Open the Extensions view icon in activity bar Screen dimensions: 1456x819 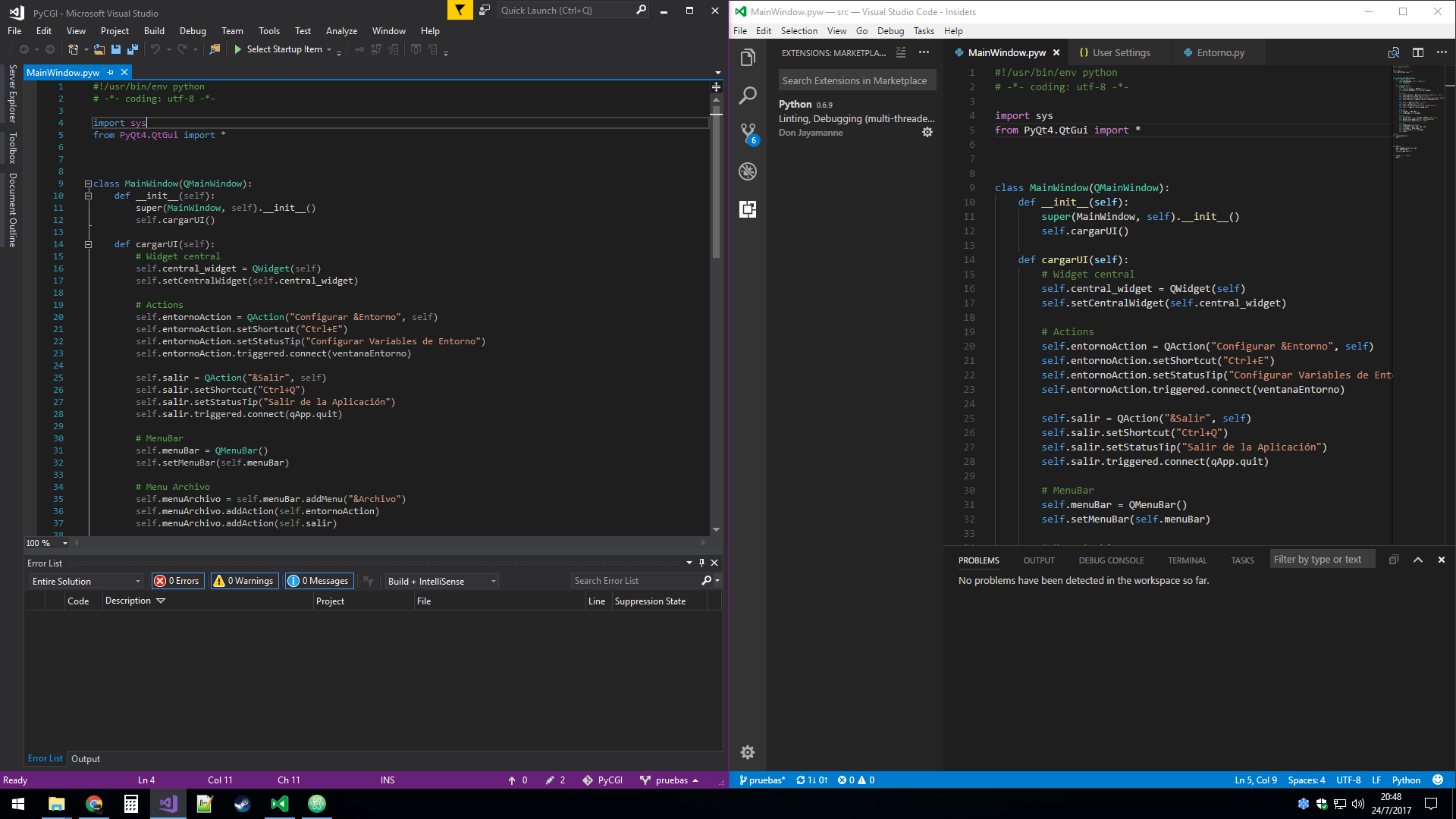748,209
